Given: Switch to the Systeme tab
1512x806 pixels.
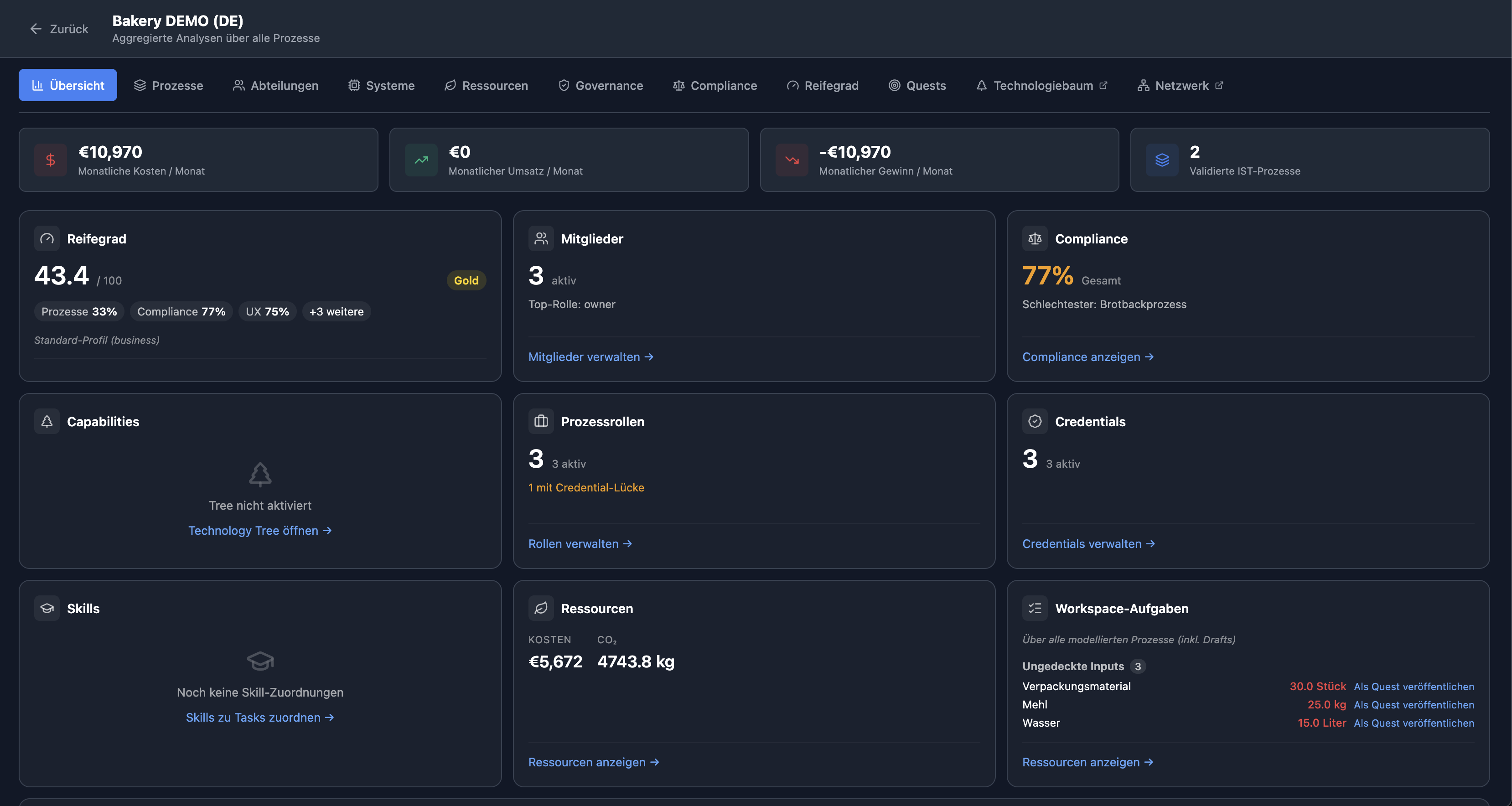Looking at the screenshot, I should [x=382, y=85].
